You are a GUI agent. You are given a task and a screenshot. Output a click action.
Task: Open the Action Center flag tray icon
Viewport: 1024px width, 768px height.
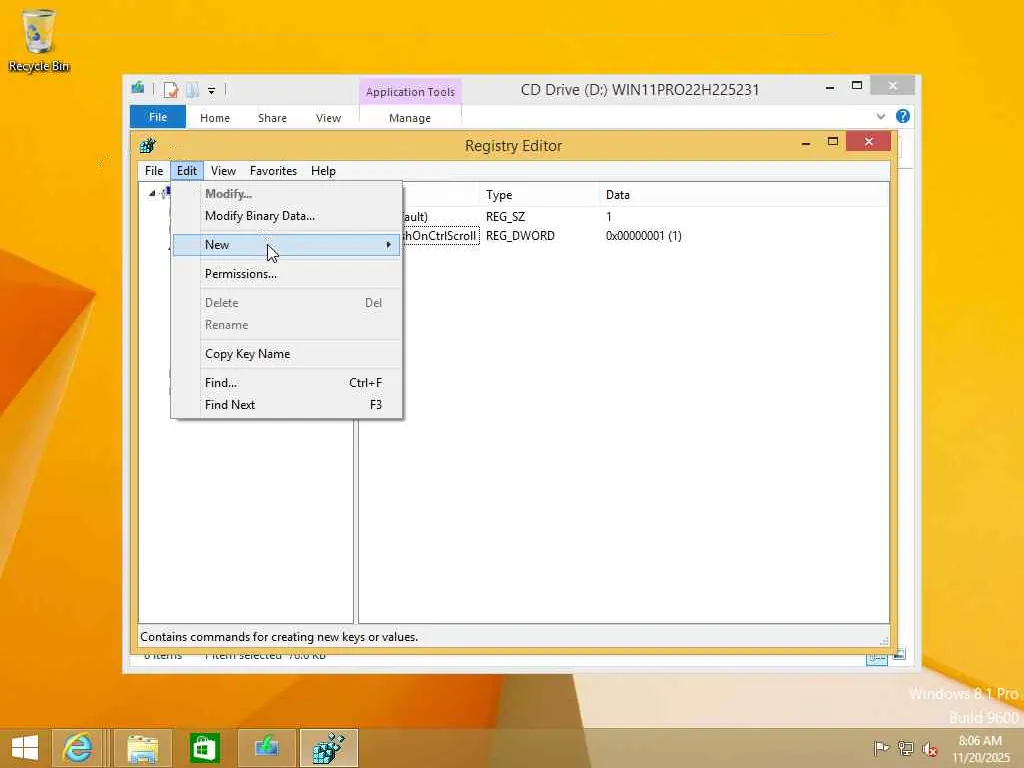tap(881, 748)
